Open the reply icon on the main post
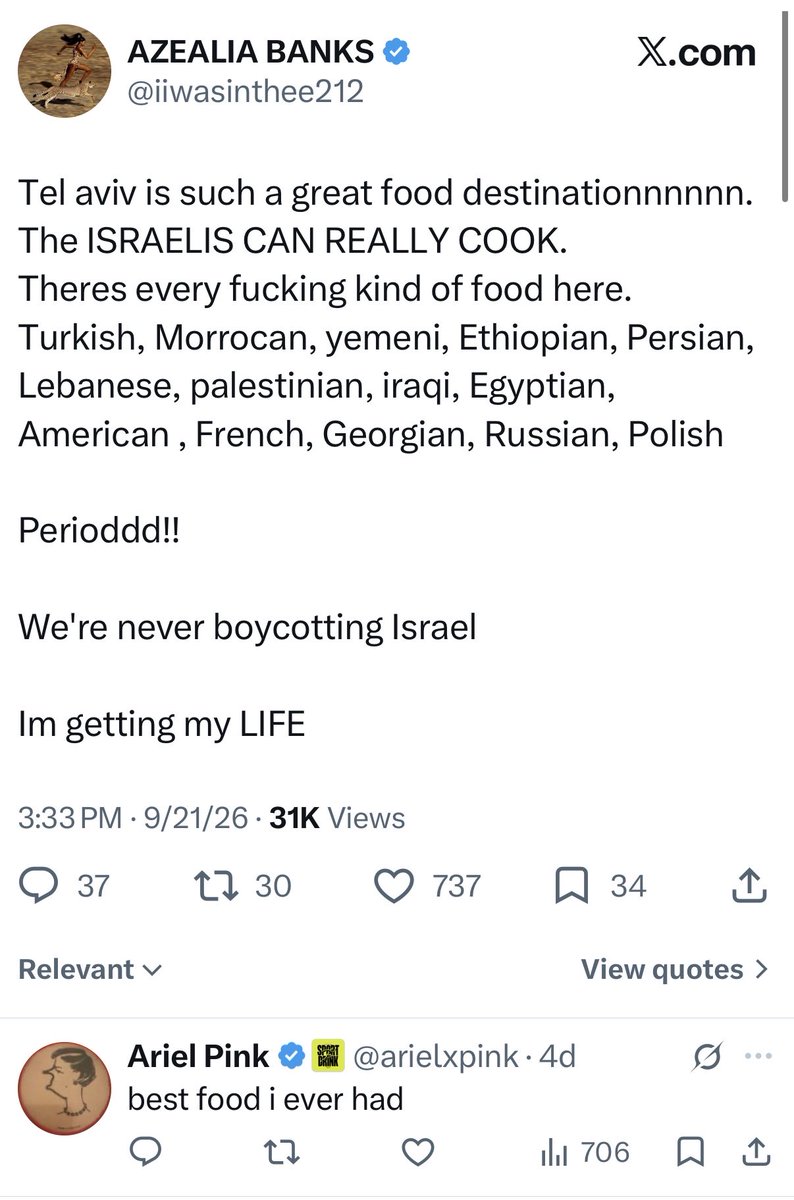The width and height of the screenshot is (794, 1200). [x=38, y=885]
